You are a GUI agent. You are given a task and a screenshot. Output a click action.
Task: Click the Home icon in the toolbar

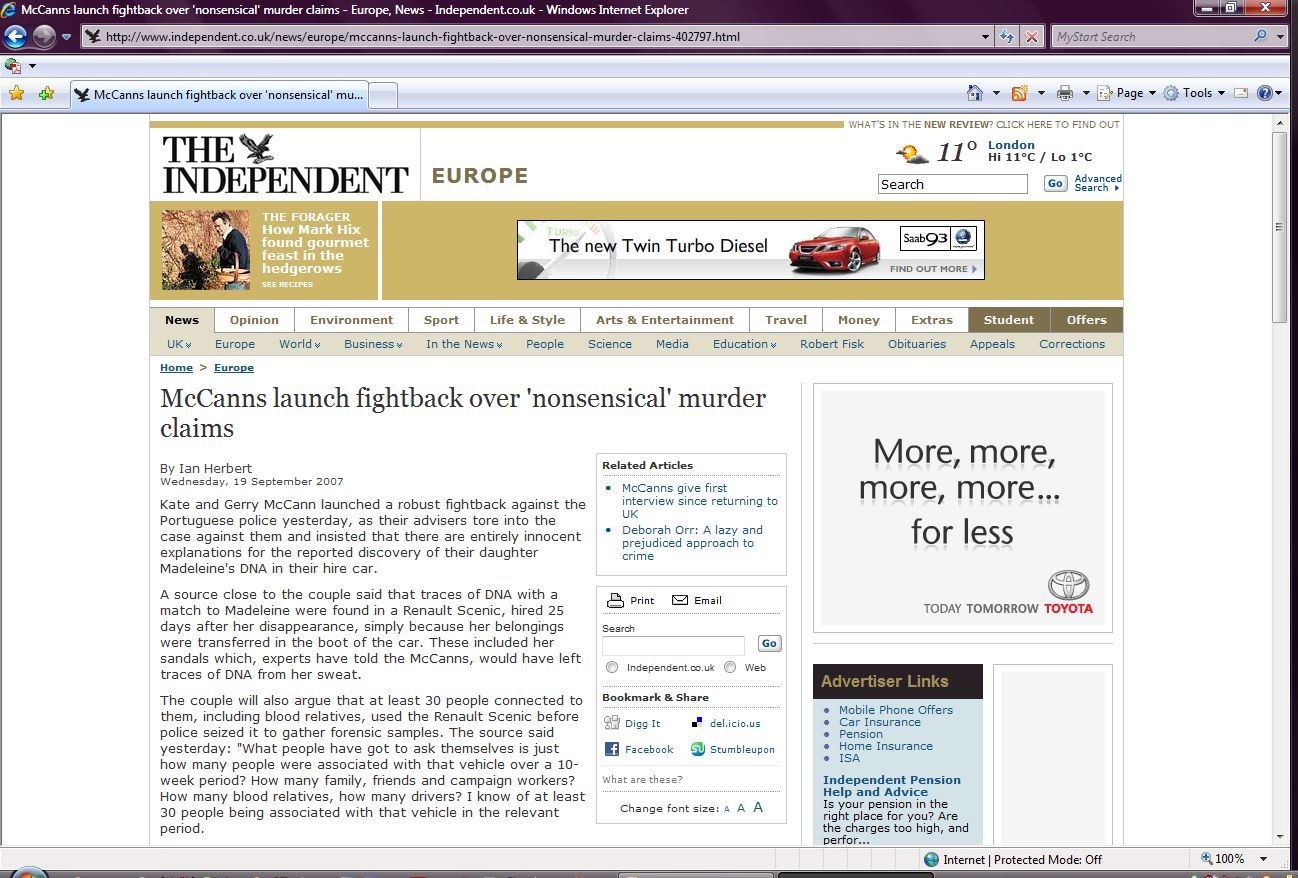pos(975,93)
